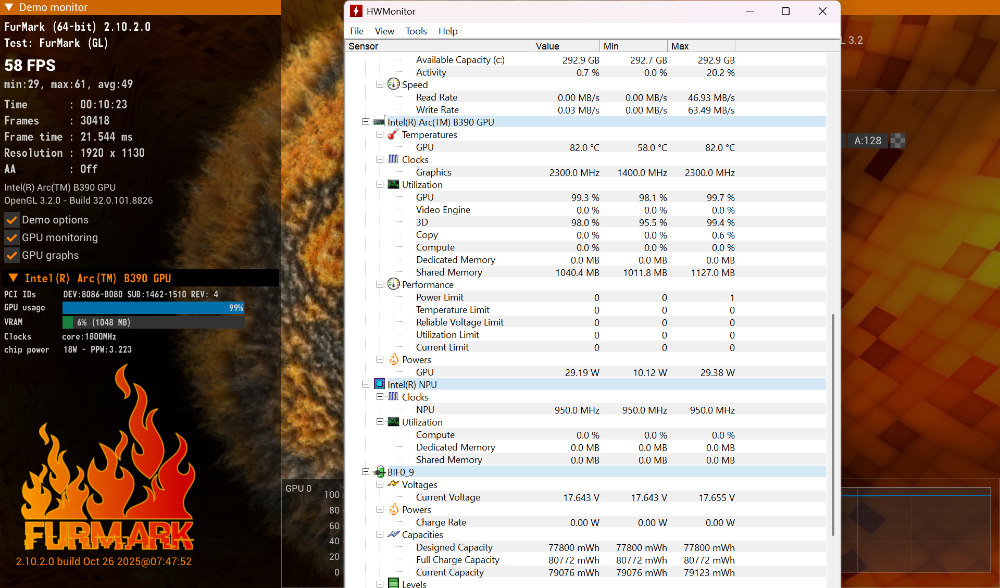Screen dimensions: 1000x588
Task: Collapse the Capacities node under BIF0_9
Action: (x=379, y=534)
